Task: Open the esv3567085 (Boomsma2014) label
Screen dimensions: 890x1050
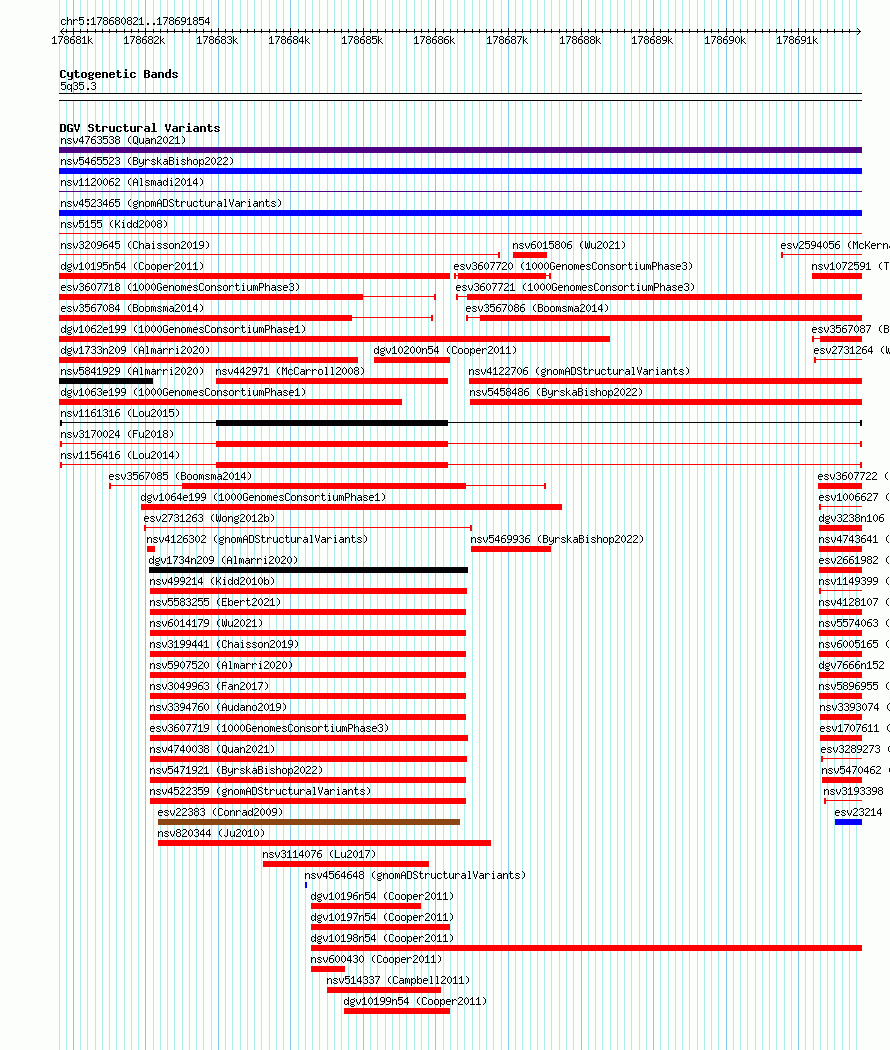Action: 180,476
